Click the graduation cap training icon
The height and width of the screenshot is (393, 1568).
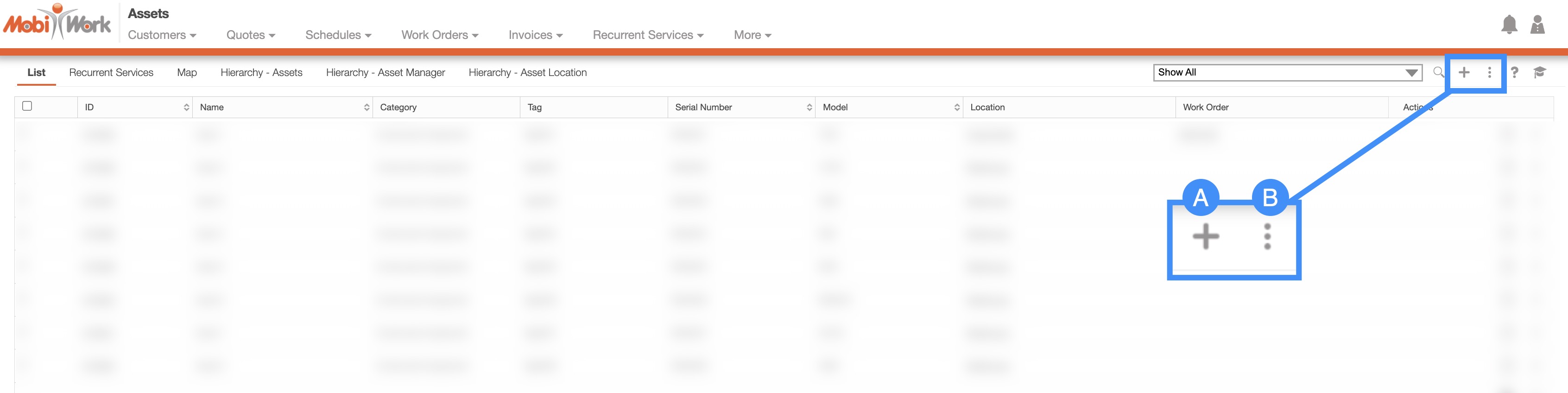pyautogui.click(x=1539, y=72)
